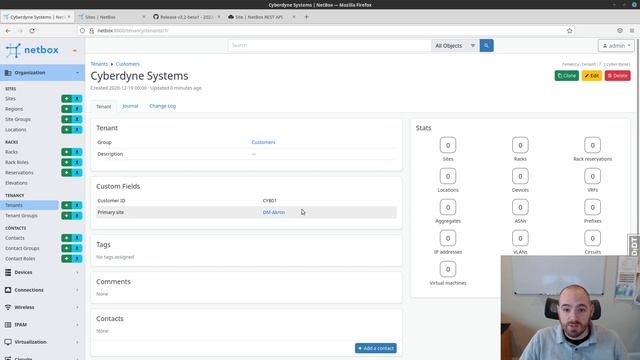Click the Racks stat count box
Screen dimensions: 640x360
pyautogui.click(x=520, y=145)
